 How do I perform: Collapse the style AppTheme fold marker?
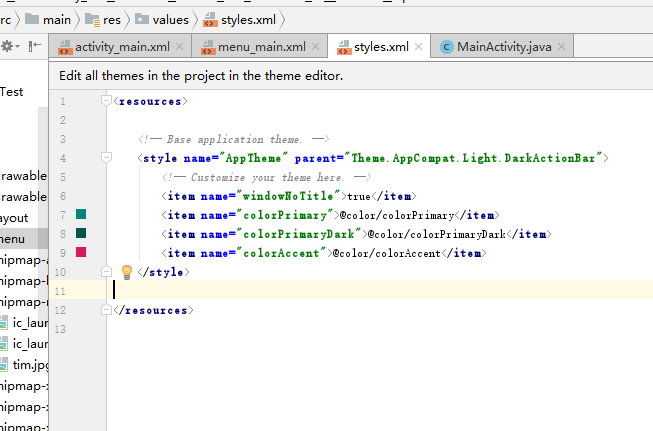point(106,157)
